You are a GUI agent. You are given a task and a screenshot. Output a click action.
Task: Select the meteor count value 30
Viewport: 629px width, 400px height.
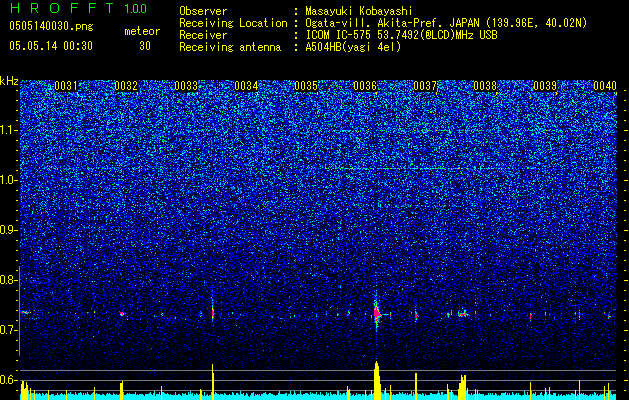145,46
